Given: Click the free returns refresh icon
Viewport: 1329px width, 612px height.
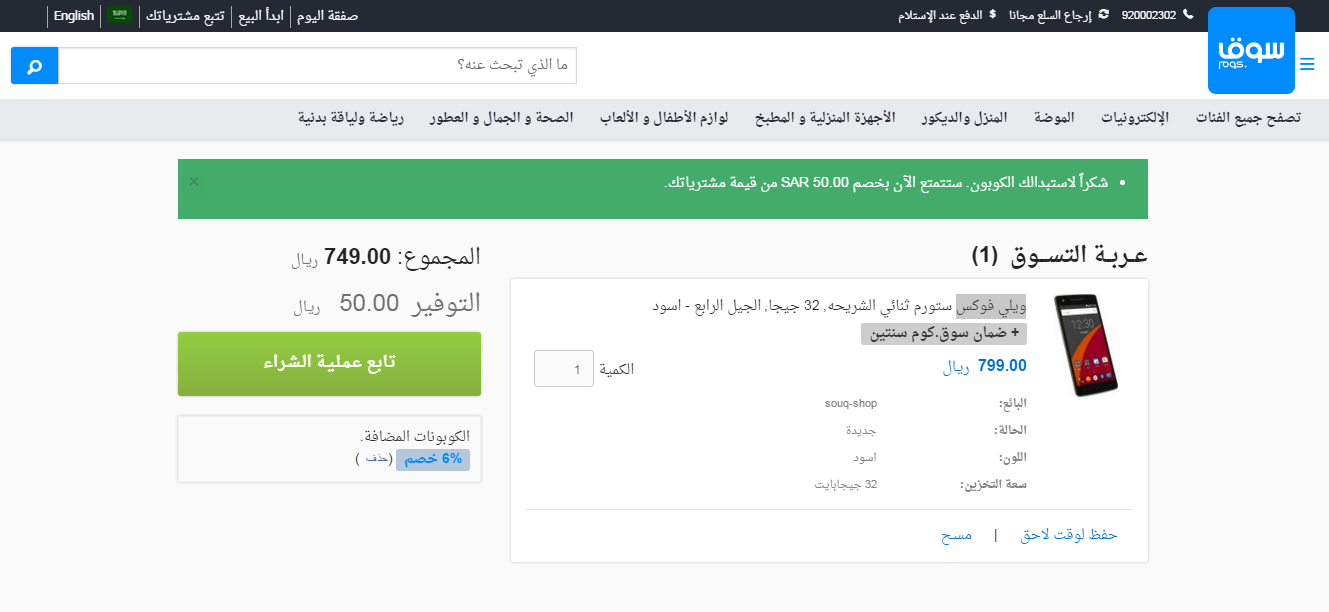Looking at the screenshot, I should [1103, 15].
